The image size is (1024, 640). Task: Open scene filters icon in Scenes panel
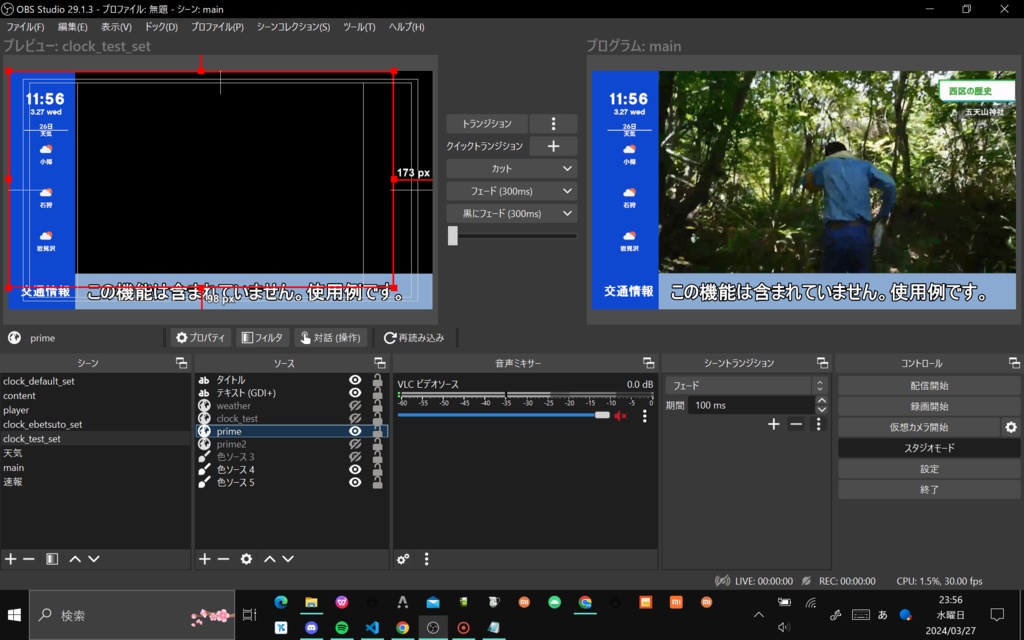[52, 559]
